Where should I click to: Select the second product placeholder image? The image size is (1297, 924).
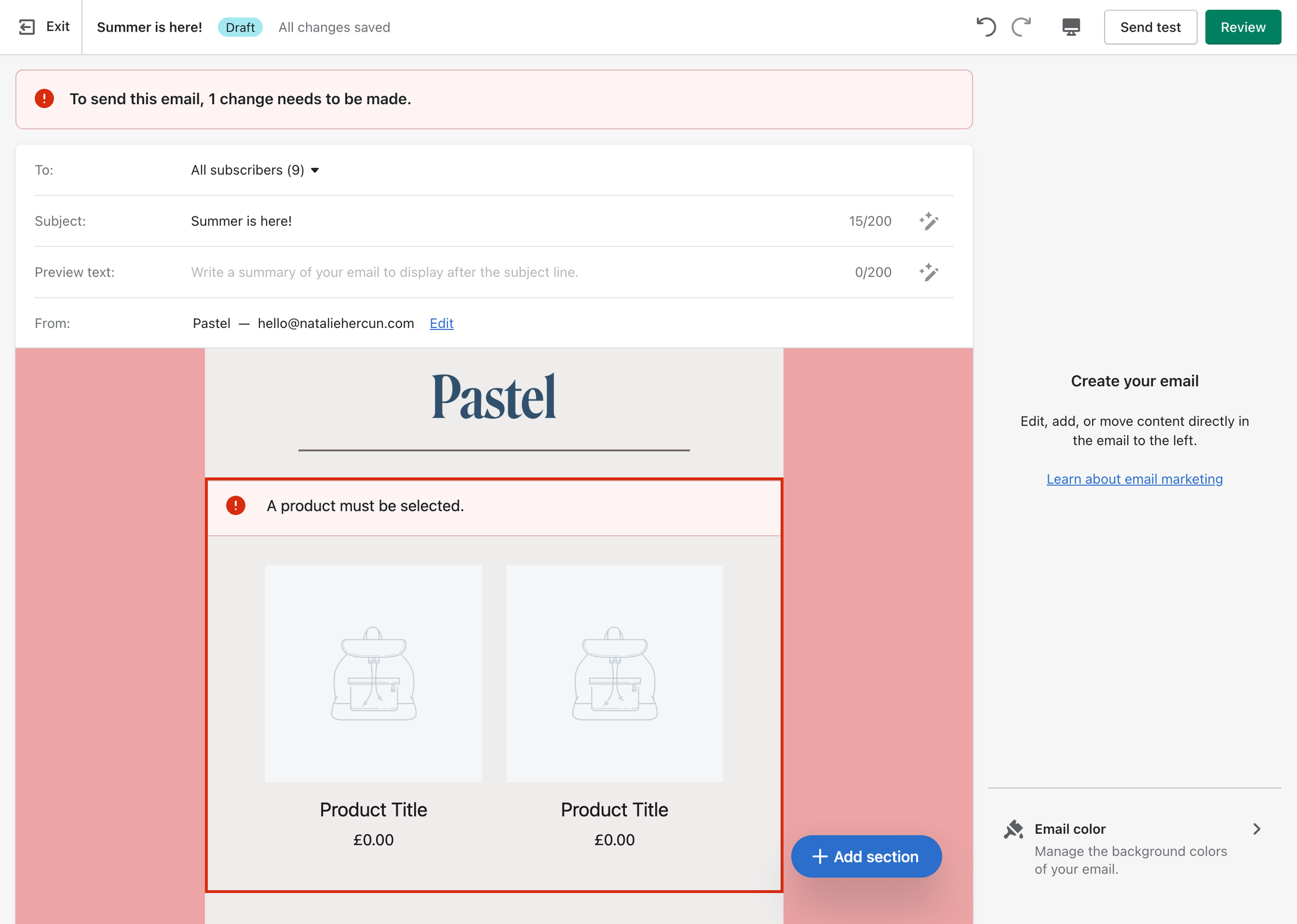[614, 673]
